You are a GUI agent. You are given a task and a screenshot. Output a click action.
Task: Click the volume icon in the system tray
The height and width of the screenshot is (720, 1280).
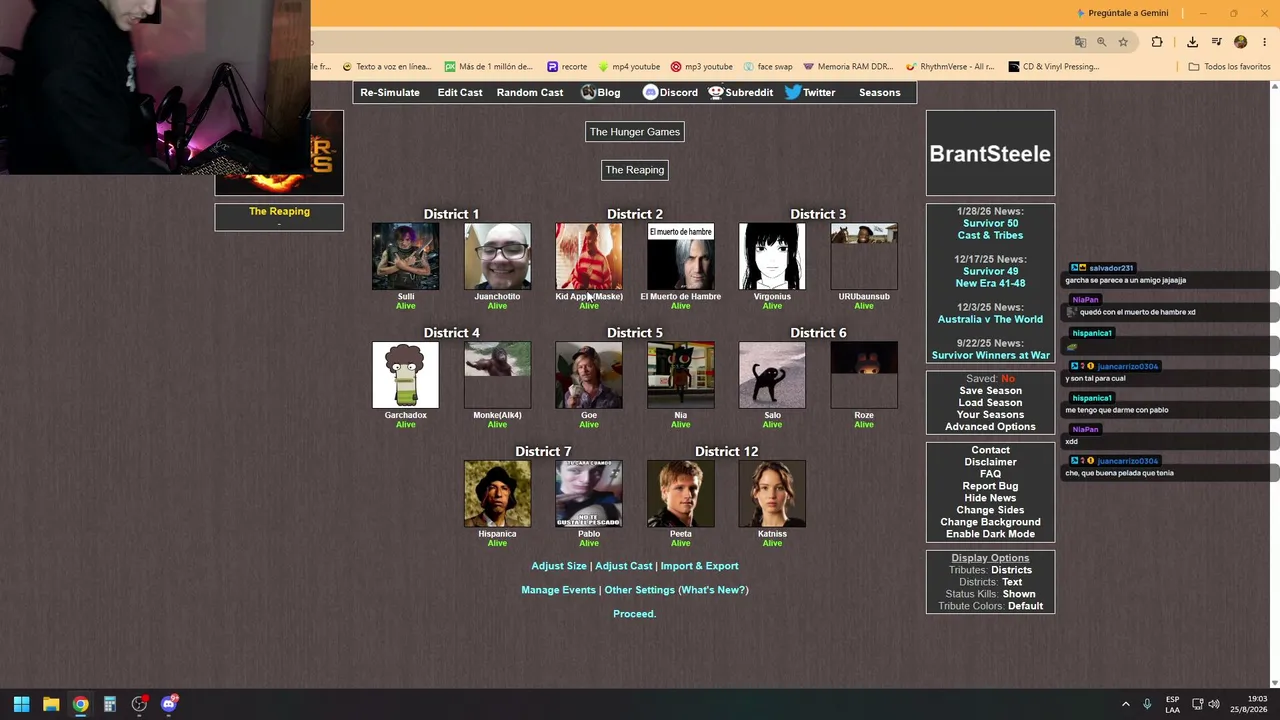coord(1214,704)
